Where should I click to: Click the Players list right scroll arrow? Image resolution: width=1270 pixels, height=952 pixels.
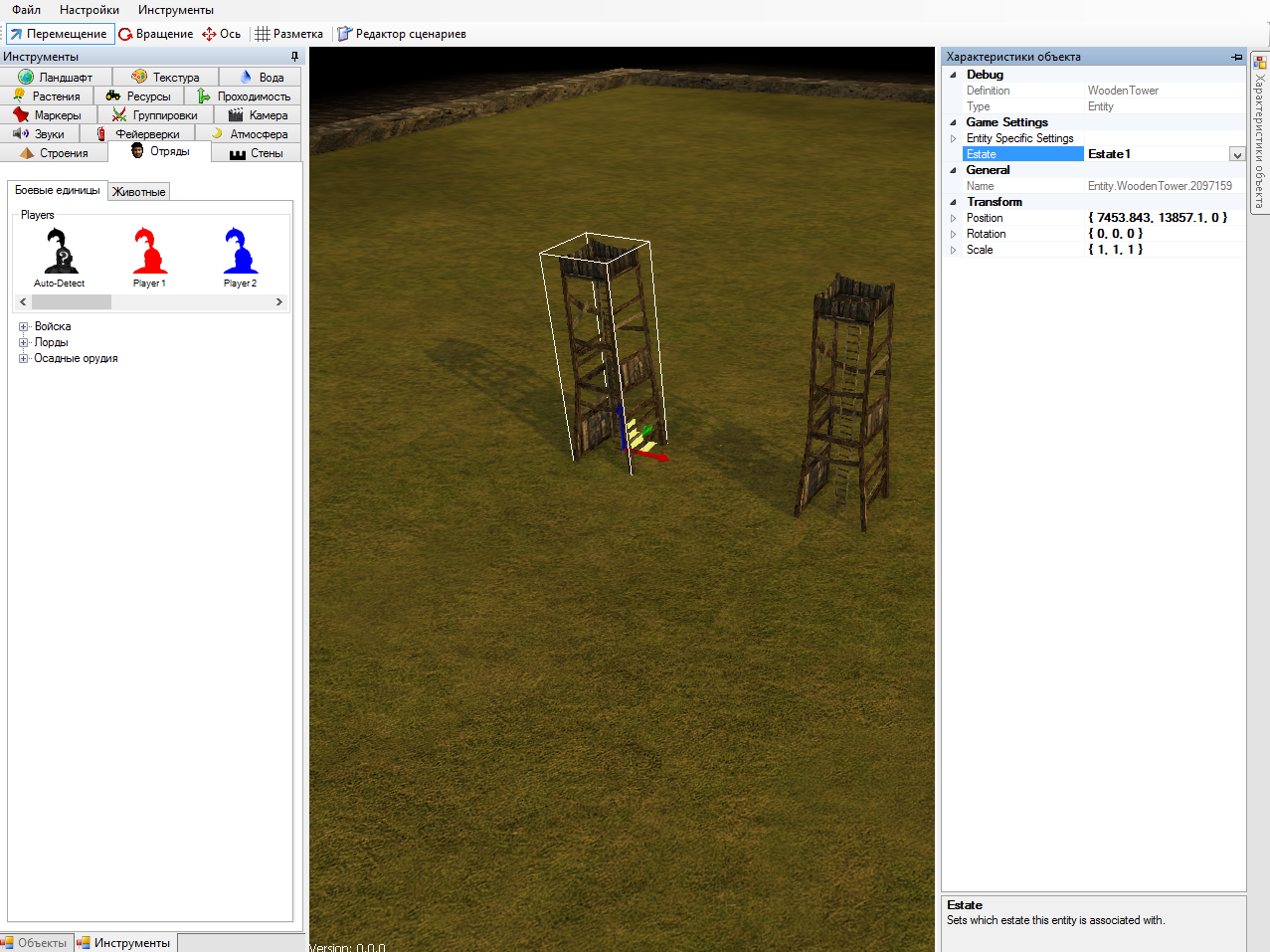click(279, 301)
